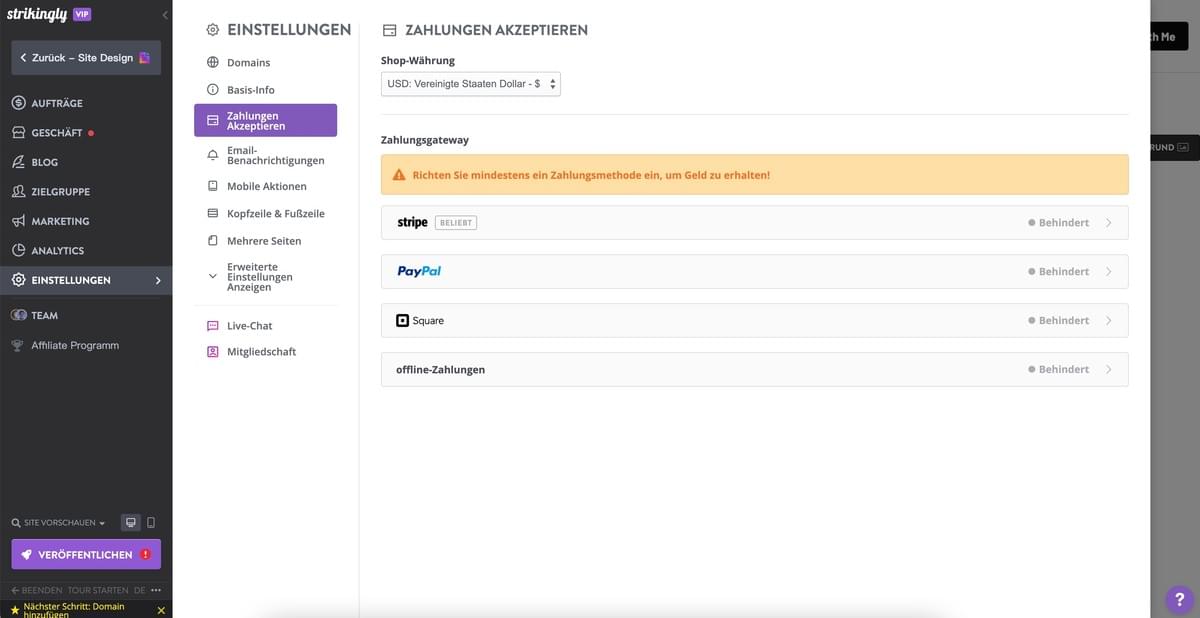This screenshot has height=618, width=1200.
Task: Switch to mobile preview mode
Action: tap(151, 522)
